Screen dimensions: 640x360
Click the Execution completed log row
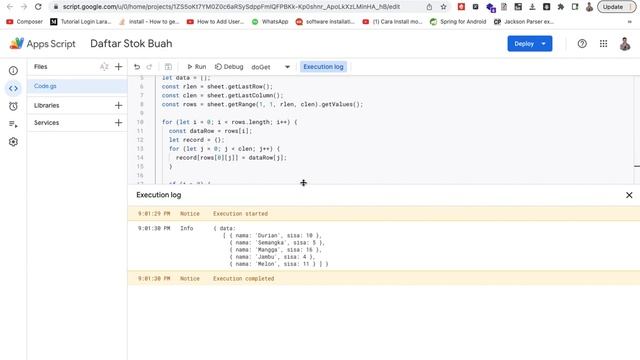(384, 278)
